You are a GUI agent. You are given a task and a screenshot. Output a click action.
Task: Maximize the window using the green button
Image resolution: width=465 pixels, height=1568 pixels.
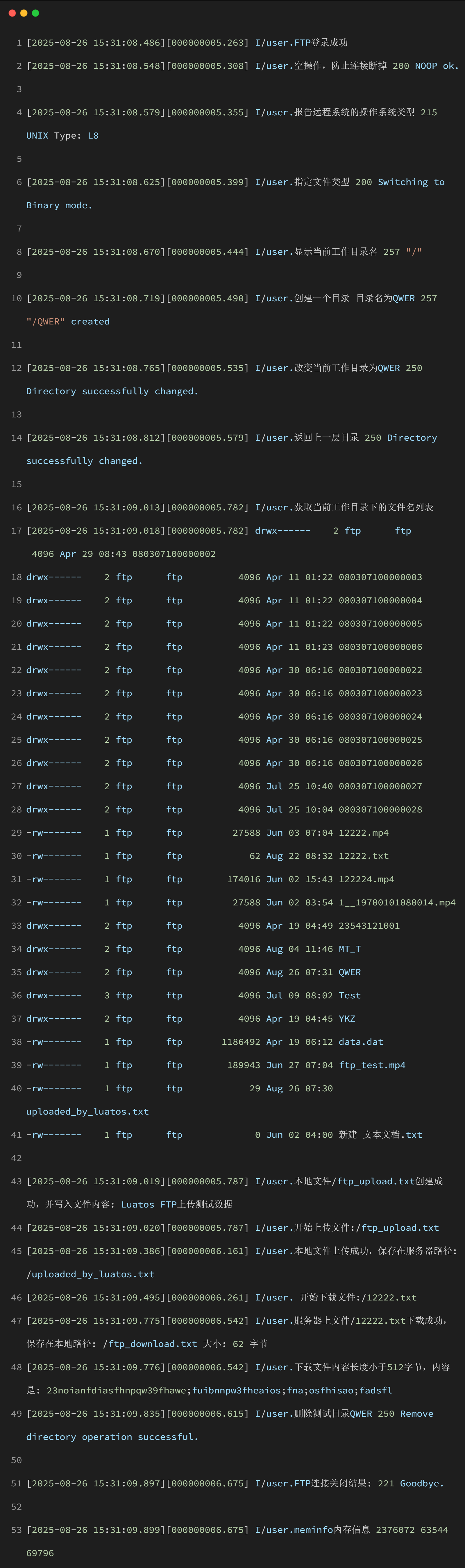(35, 13)
